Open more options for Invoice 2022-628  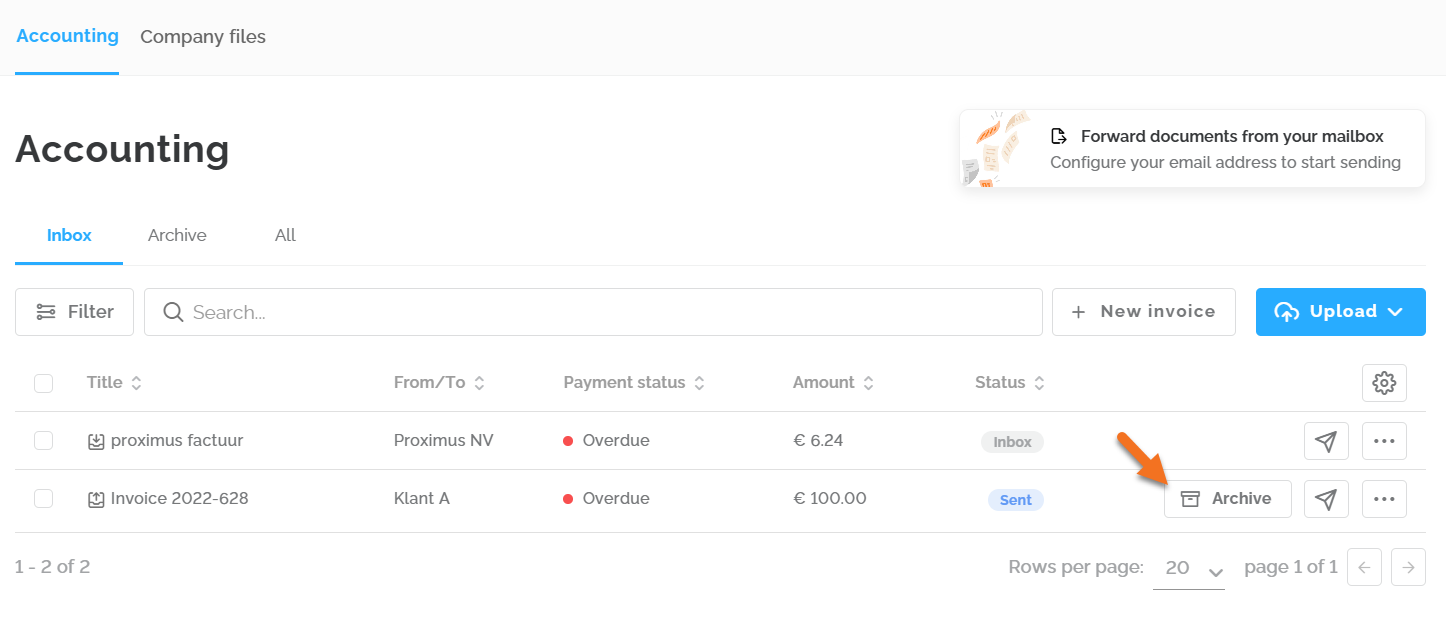(x=1384, y=499)
